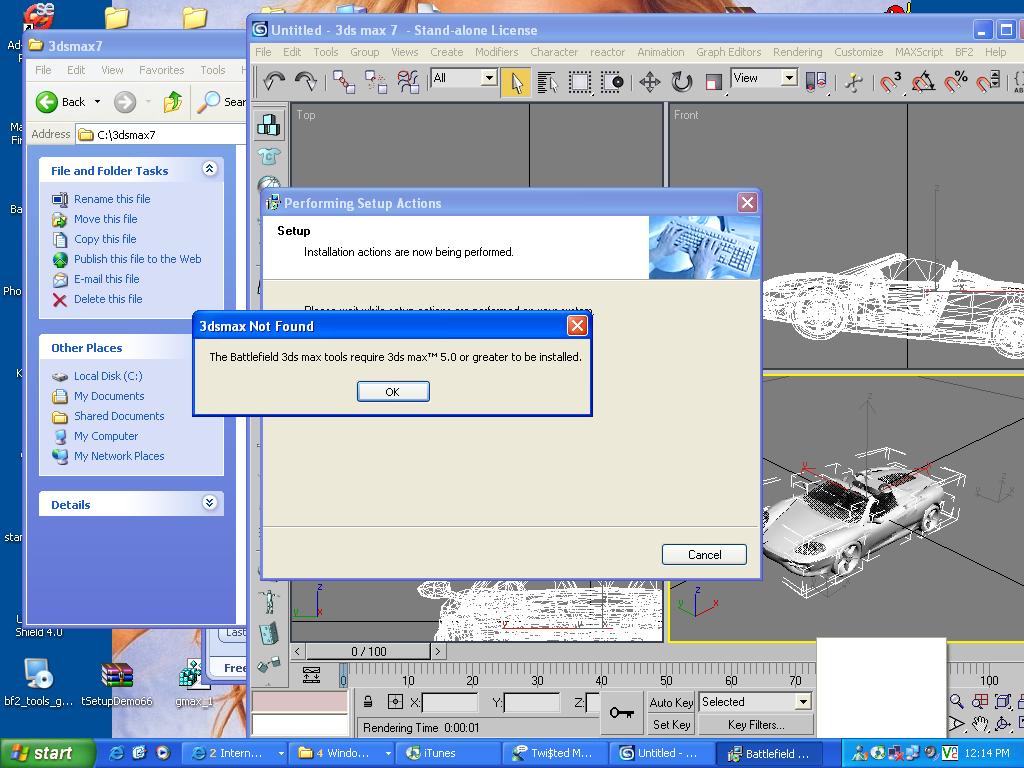Open the 'View' reference coordinate dropdown
Viewport: 1024px width, 768px height.
(789, 78)
